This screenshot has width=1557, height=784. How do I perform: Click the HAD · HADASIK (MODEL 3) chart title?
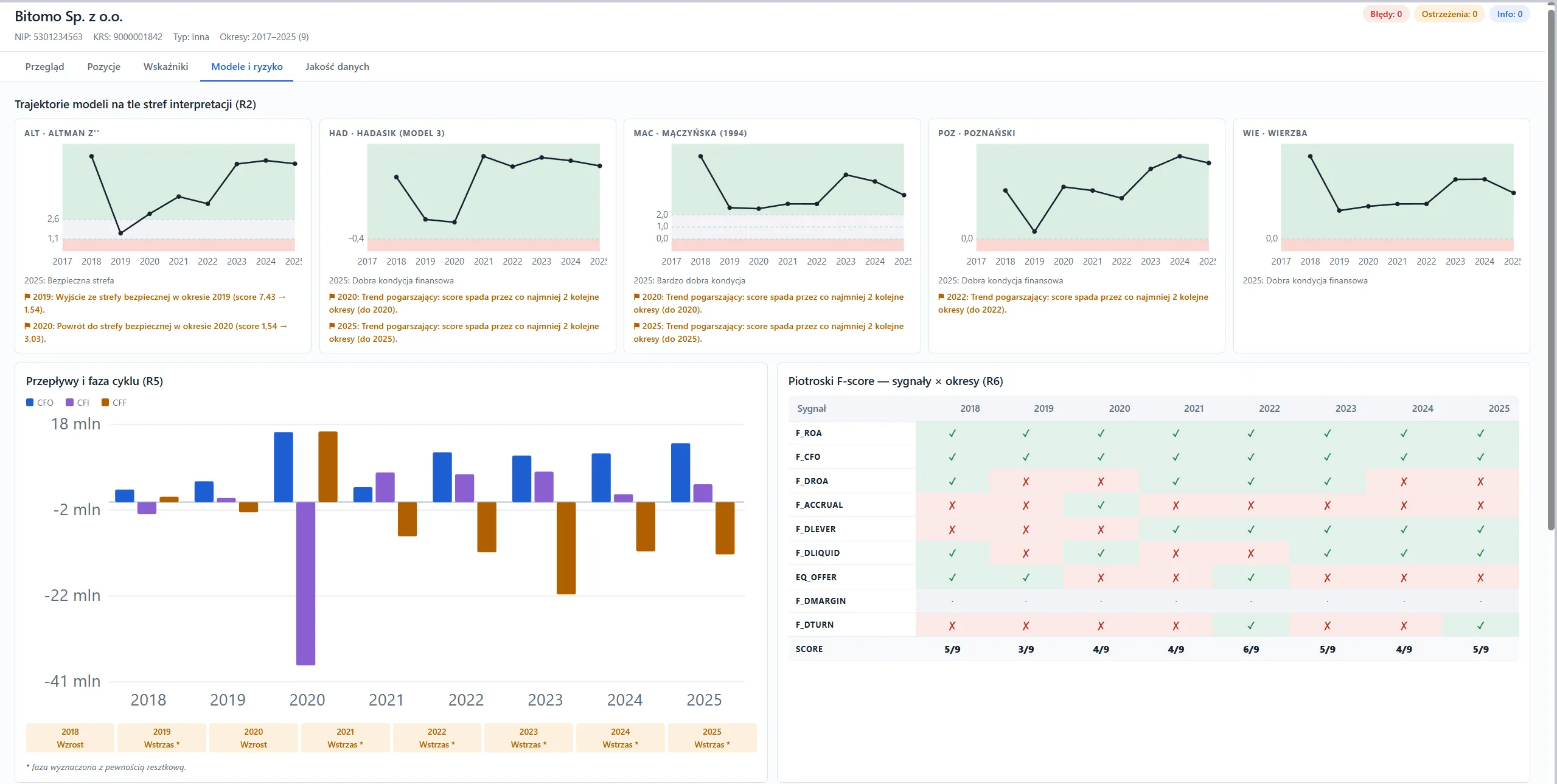click(386, 133)
